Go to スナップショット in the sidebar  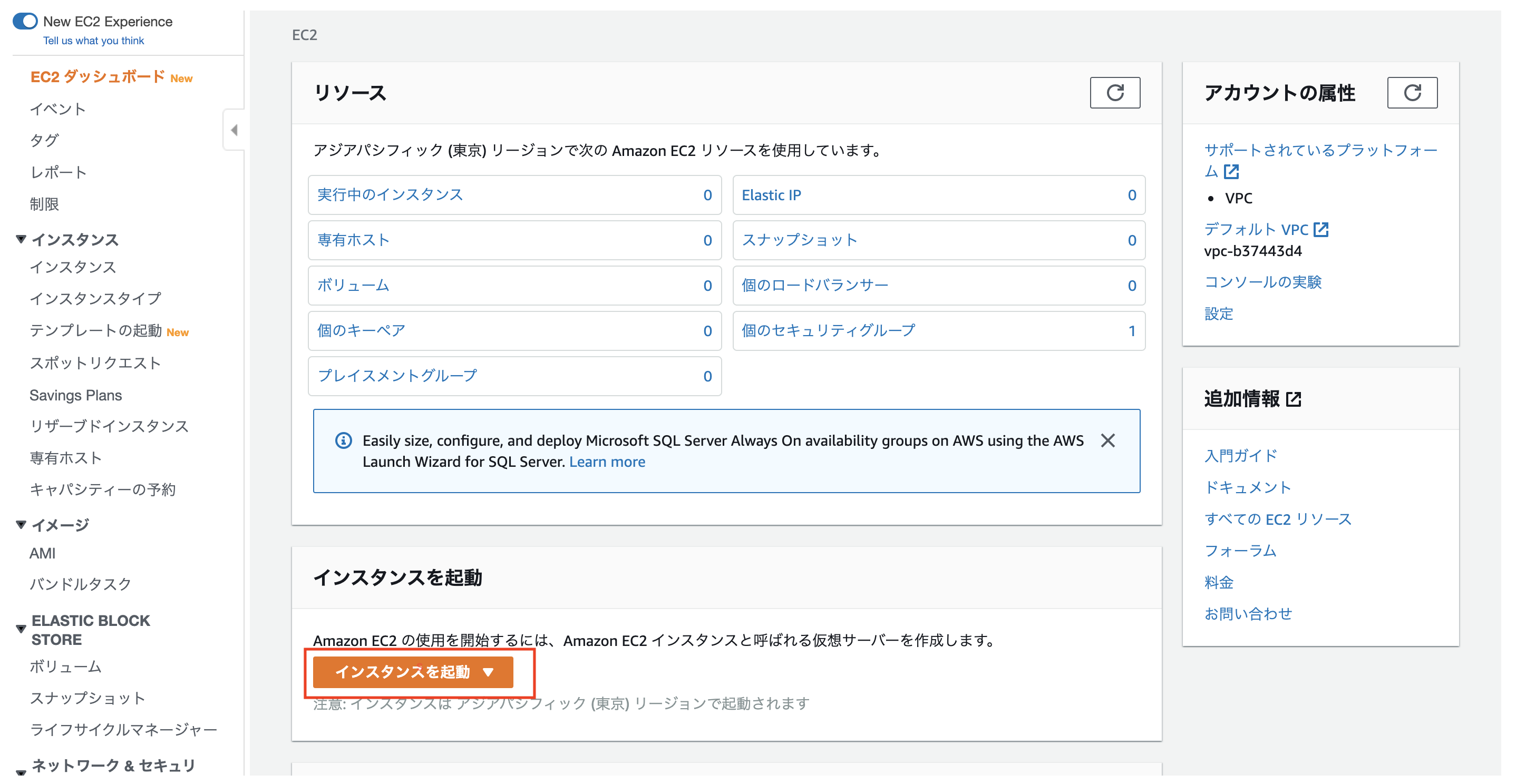87,698
